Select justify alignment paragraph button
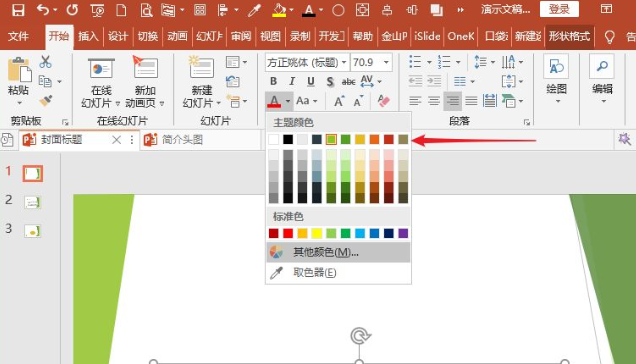Viewport: 636px width, 364px height. (471, 101)
